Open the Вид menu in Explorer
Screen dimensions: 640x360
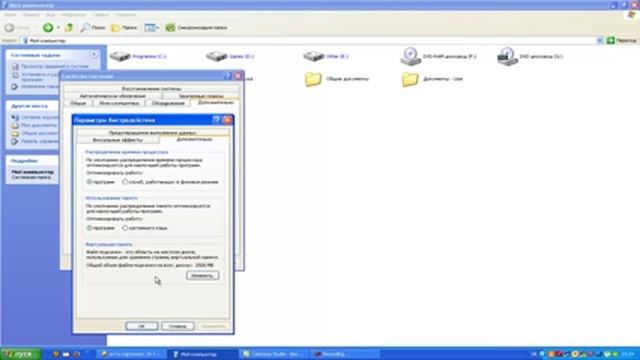click(x=50, y=15)
